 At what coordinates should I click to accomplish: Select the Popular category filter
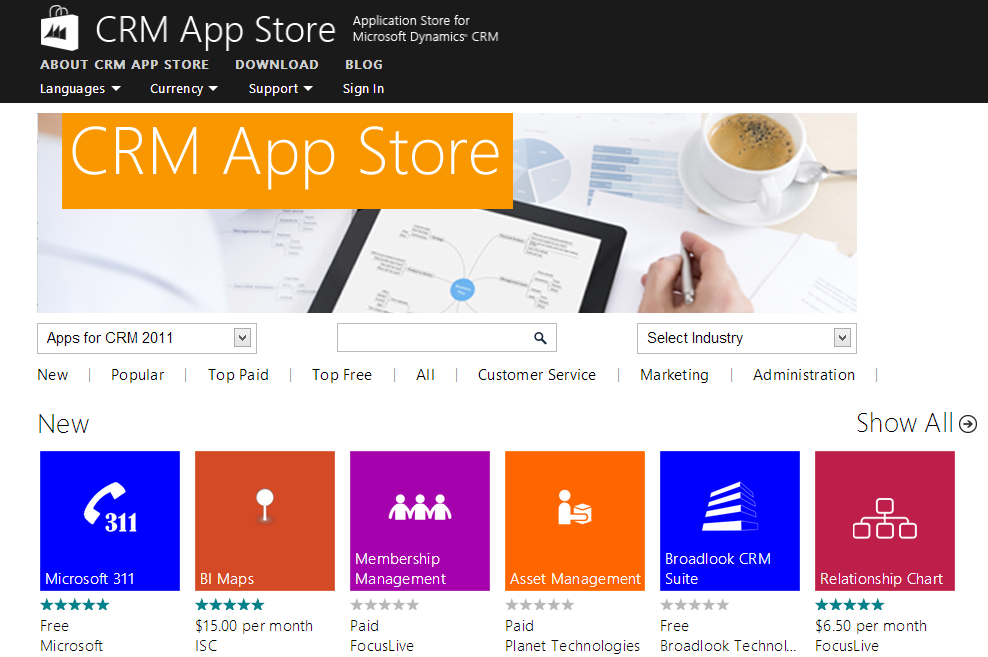pyautogui.click(x=137, y=375)
